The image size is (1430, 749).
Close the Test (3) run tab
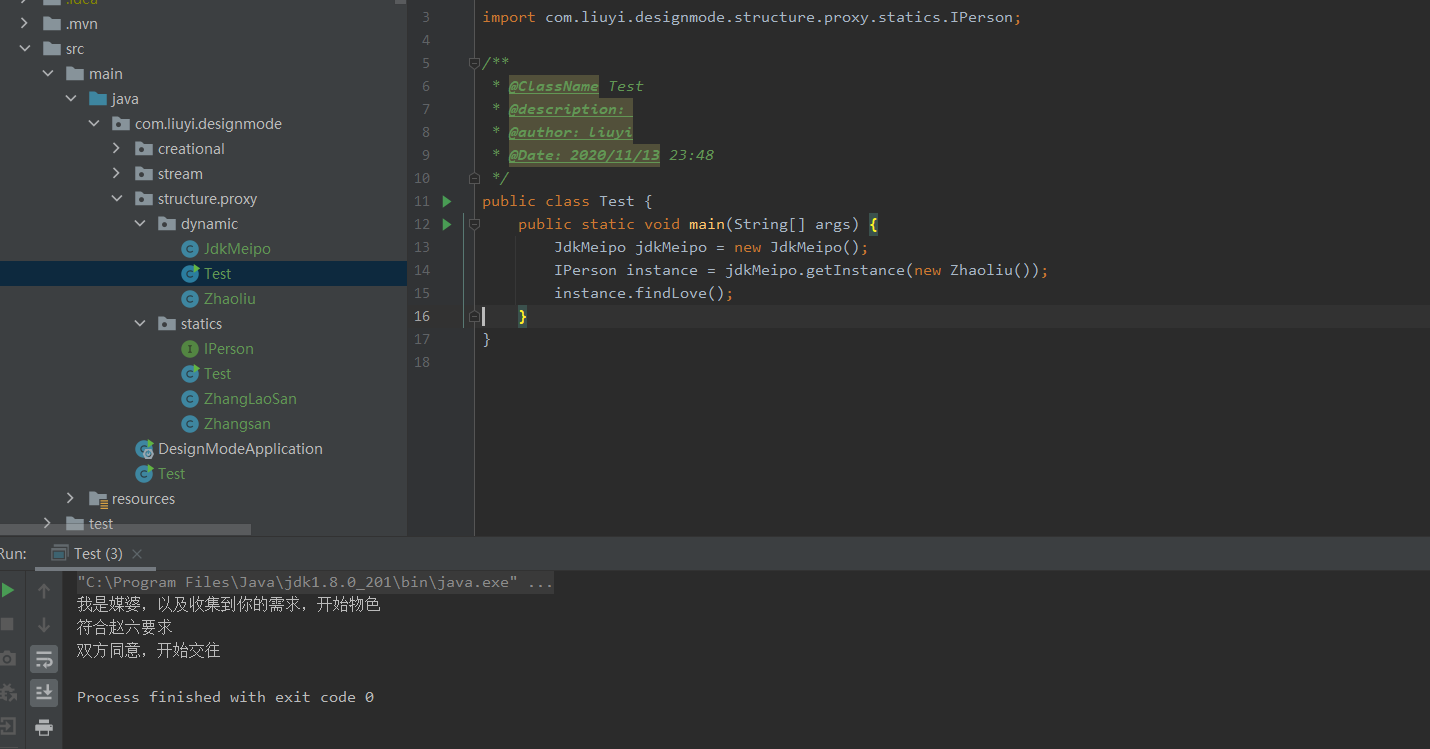(137, 554)
